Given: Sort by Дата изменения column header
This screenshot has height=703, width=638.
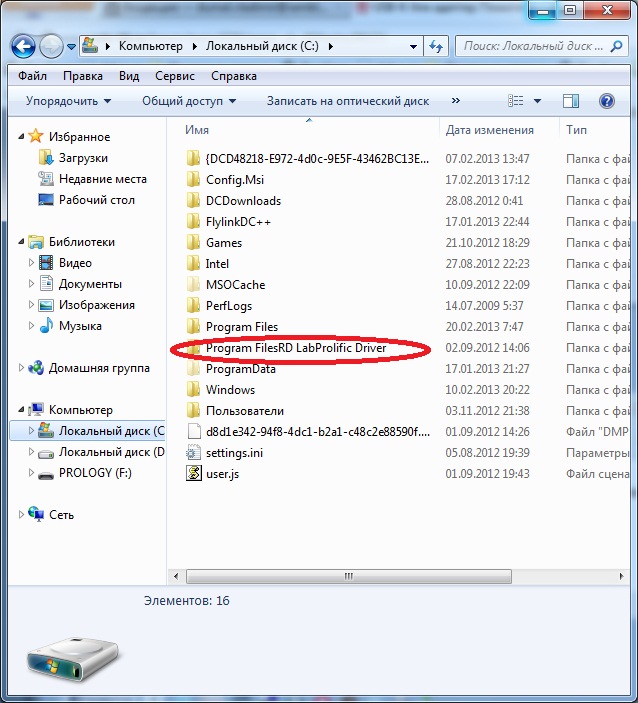Looking at the screenshot, I should point(490,130).
